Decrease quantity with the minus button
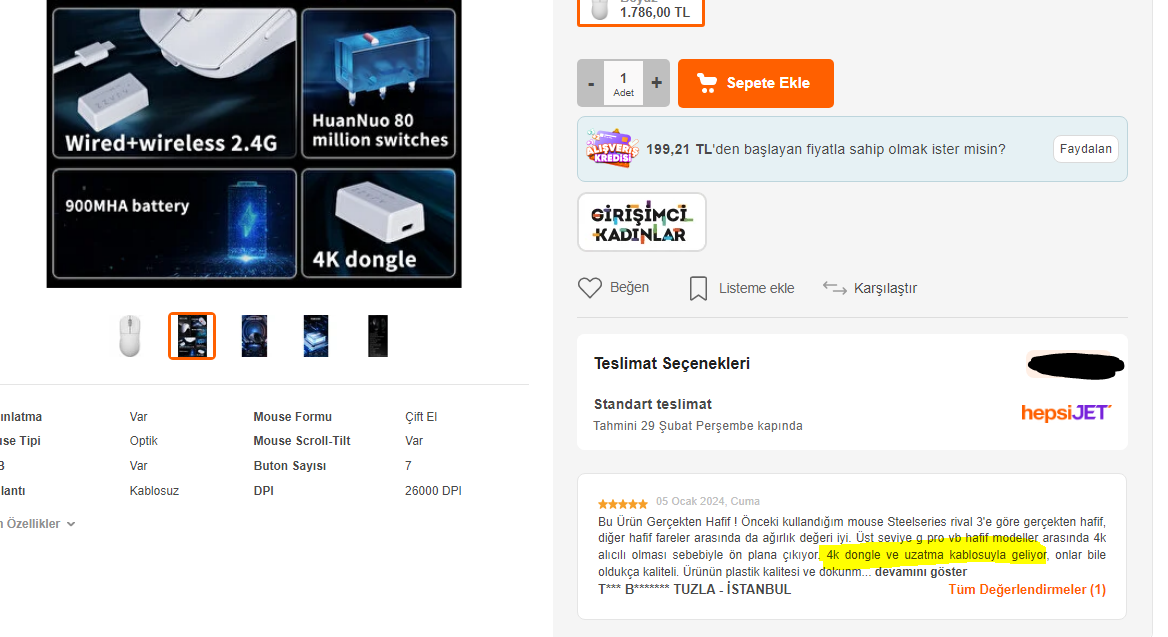The width and height of the screenshot is (1168, 637). tap(591, 83)
